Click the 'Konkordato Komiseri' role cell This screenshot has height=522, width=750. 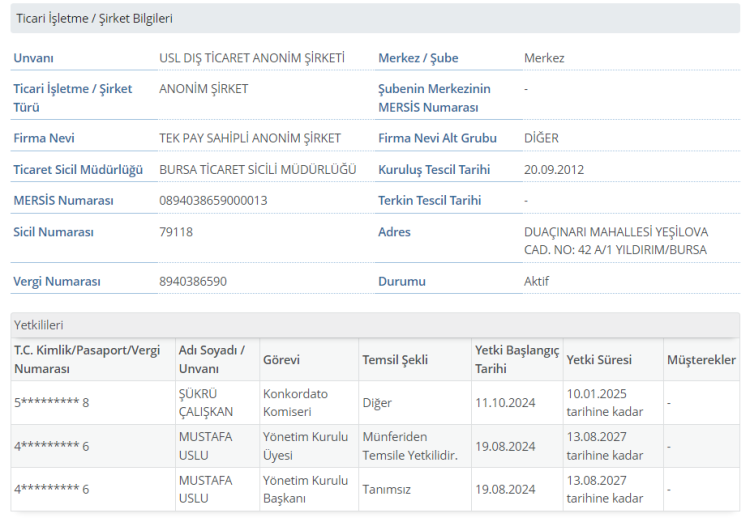point(295,402)
